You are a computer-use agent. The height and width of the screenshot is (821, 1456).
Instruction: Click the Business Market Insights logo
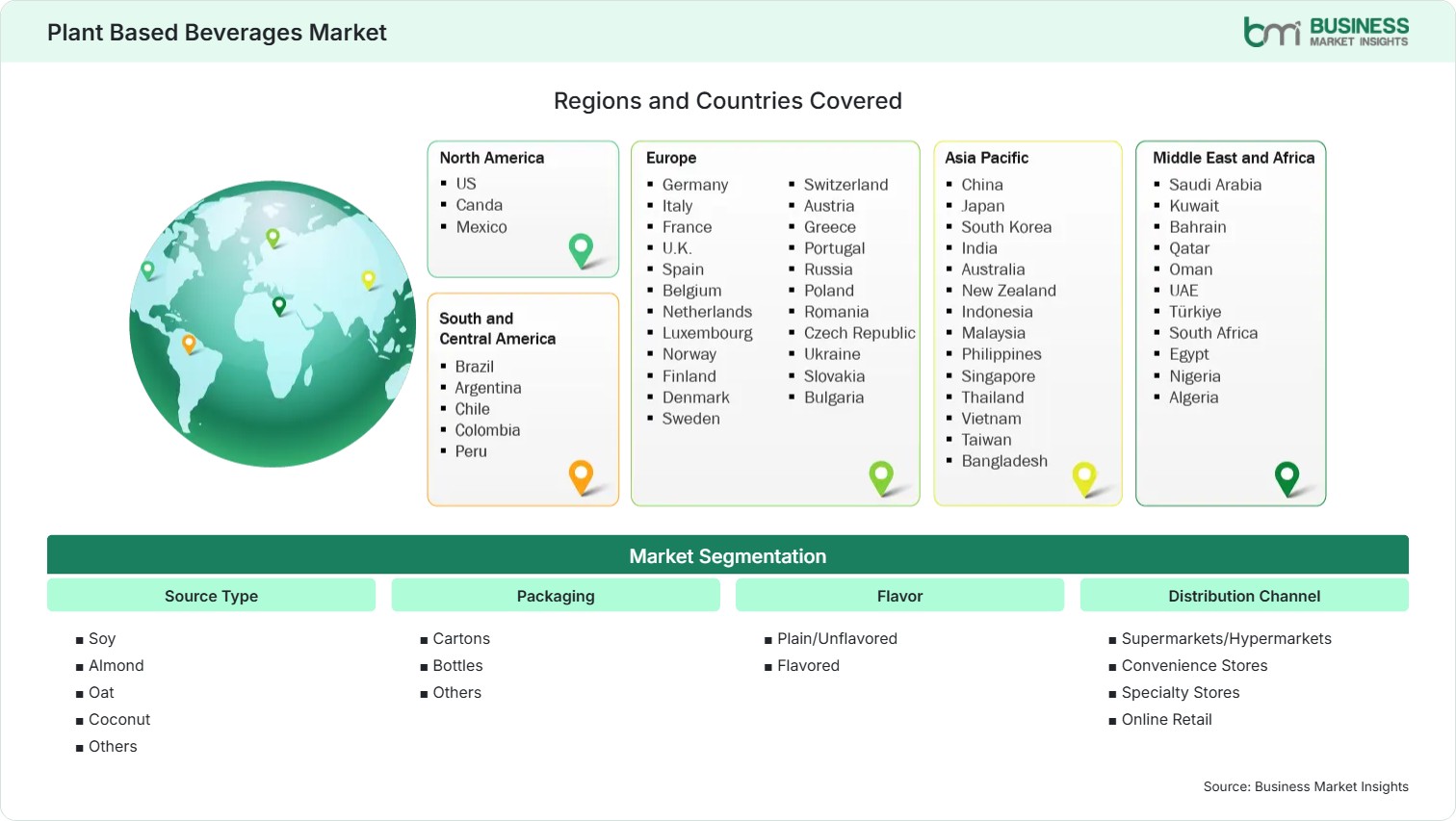[1326, 32]
